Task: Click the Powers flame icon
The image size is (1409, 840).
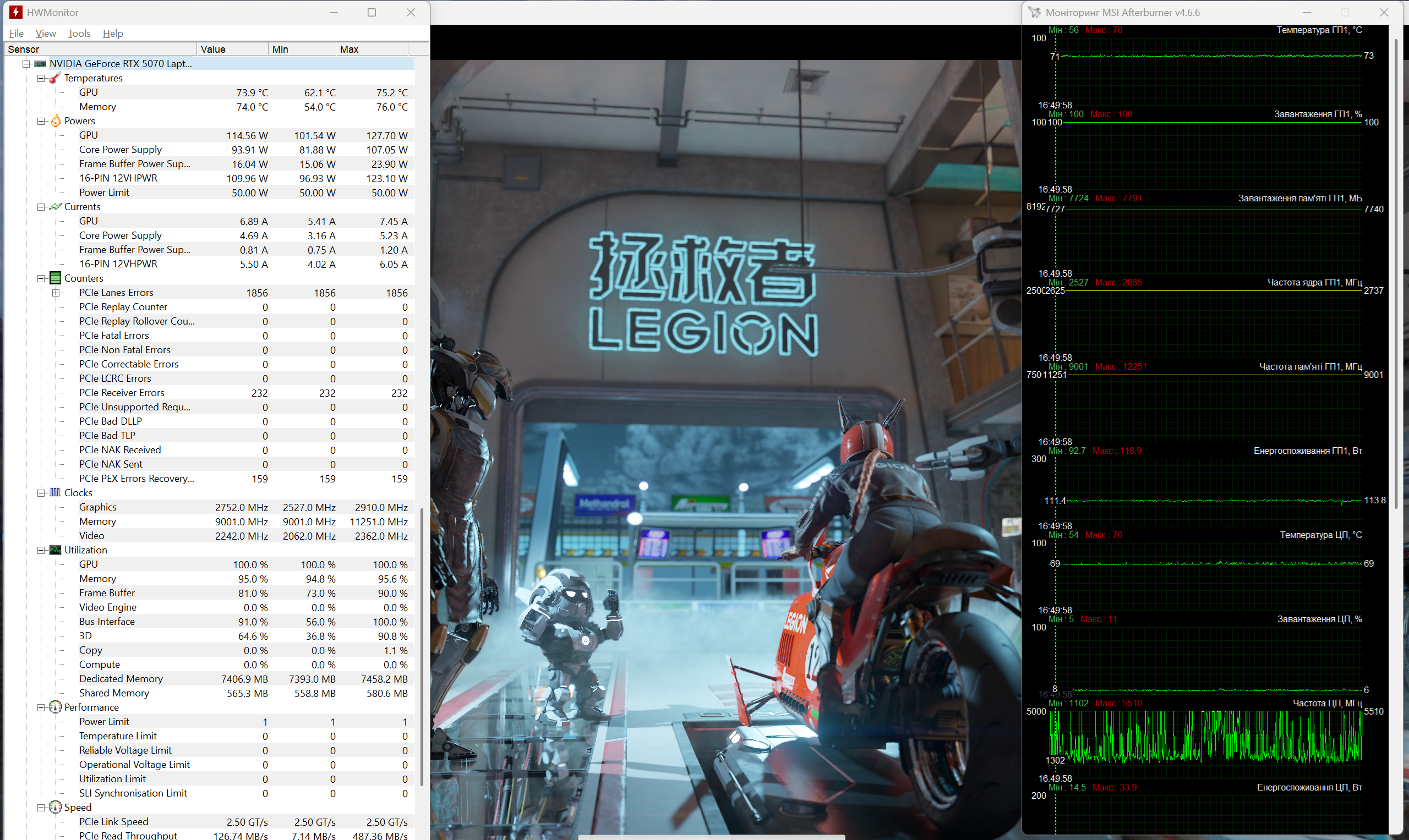Action: (x=56, y=121)
